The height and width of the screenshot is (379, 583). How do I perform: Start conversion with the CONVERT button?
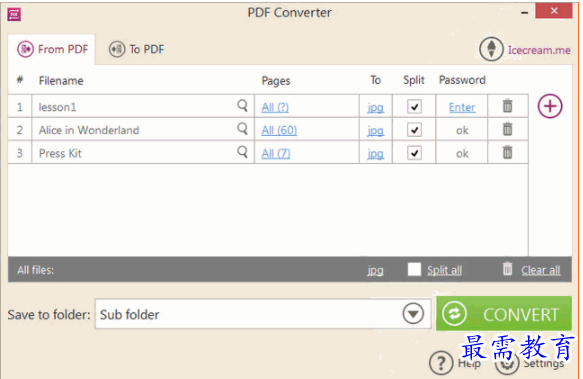point(504,314)
